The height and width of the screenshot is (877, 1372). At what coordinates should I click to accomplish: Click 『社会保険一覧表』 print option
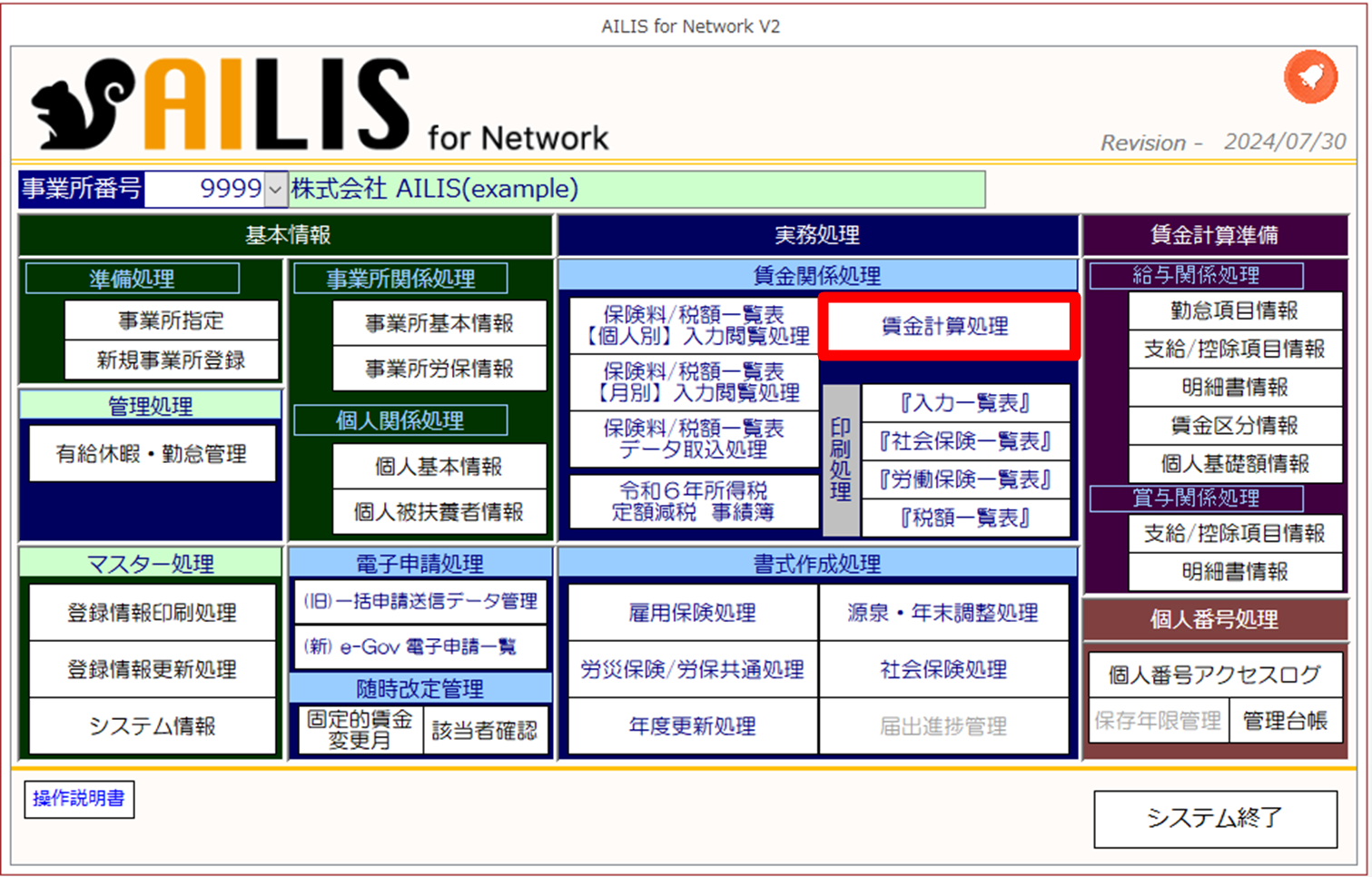pos(964,441)
